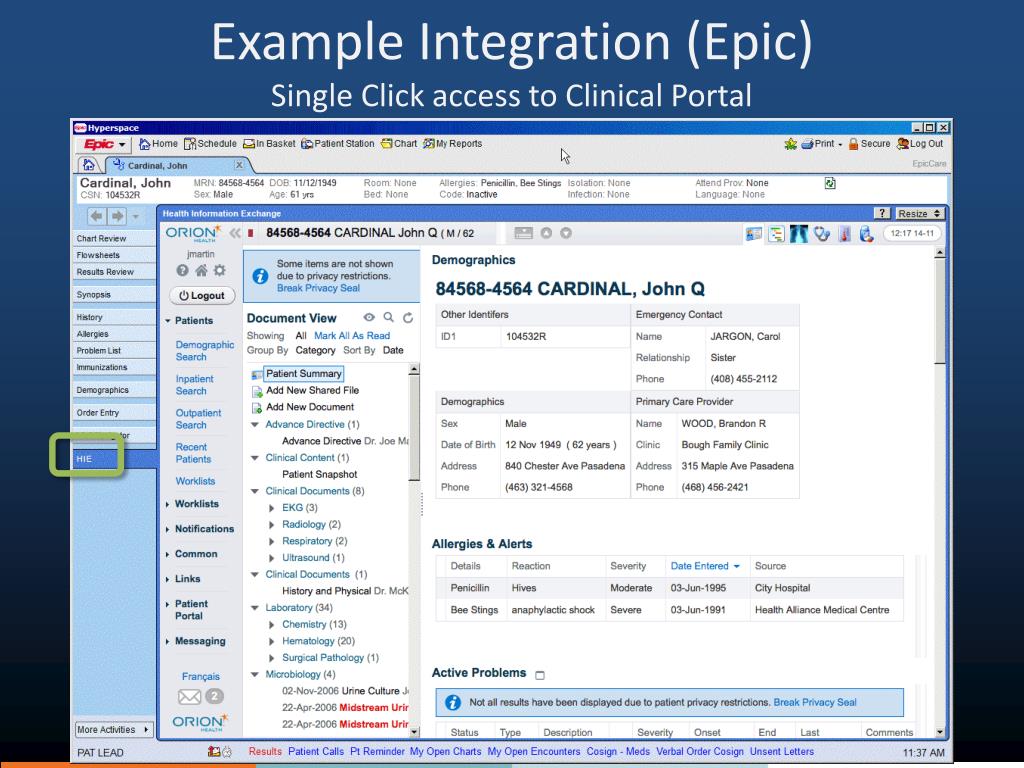The height and width of the screenshot is (768, 1024).
Task: Click Log Out in the toolbar
Action: pyautogui.click(x=920, y=144)
